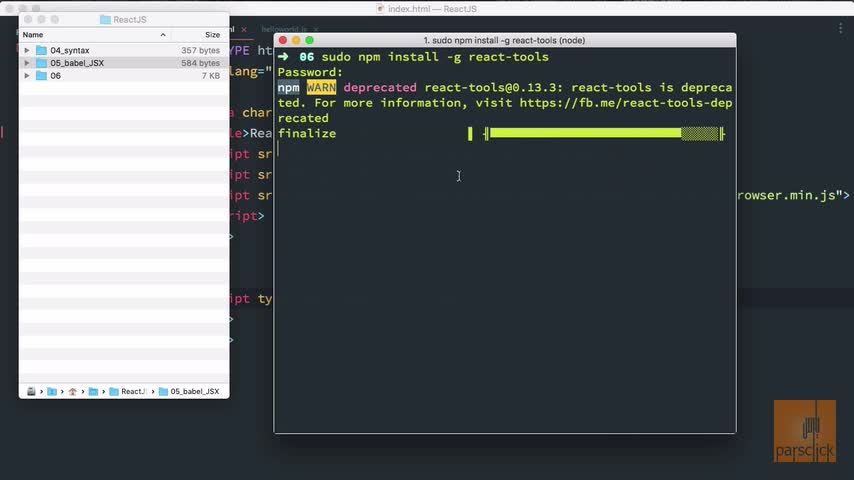Click the computer icon in Finder path bar
The height and width of the screenshot is (480, 854).
(x=31, y=391)
